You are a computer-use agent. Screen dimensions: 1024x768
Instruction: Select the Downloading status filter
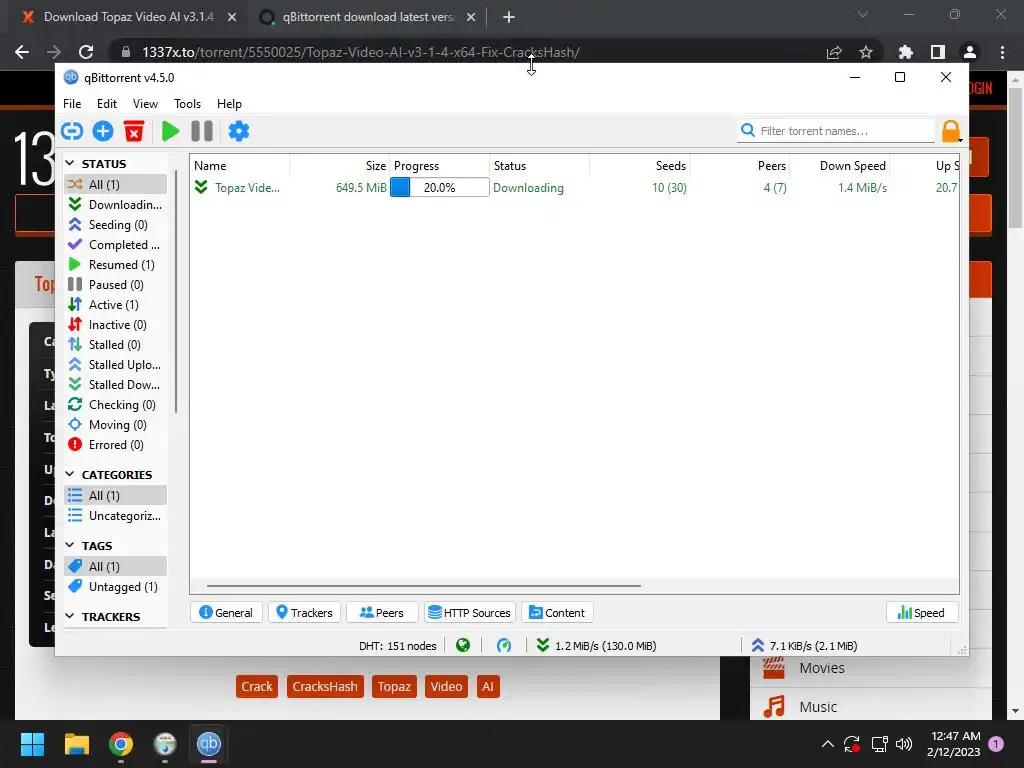point(116,204)
